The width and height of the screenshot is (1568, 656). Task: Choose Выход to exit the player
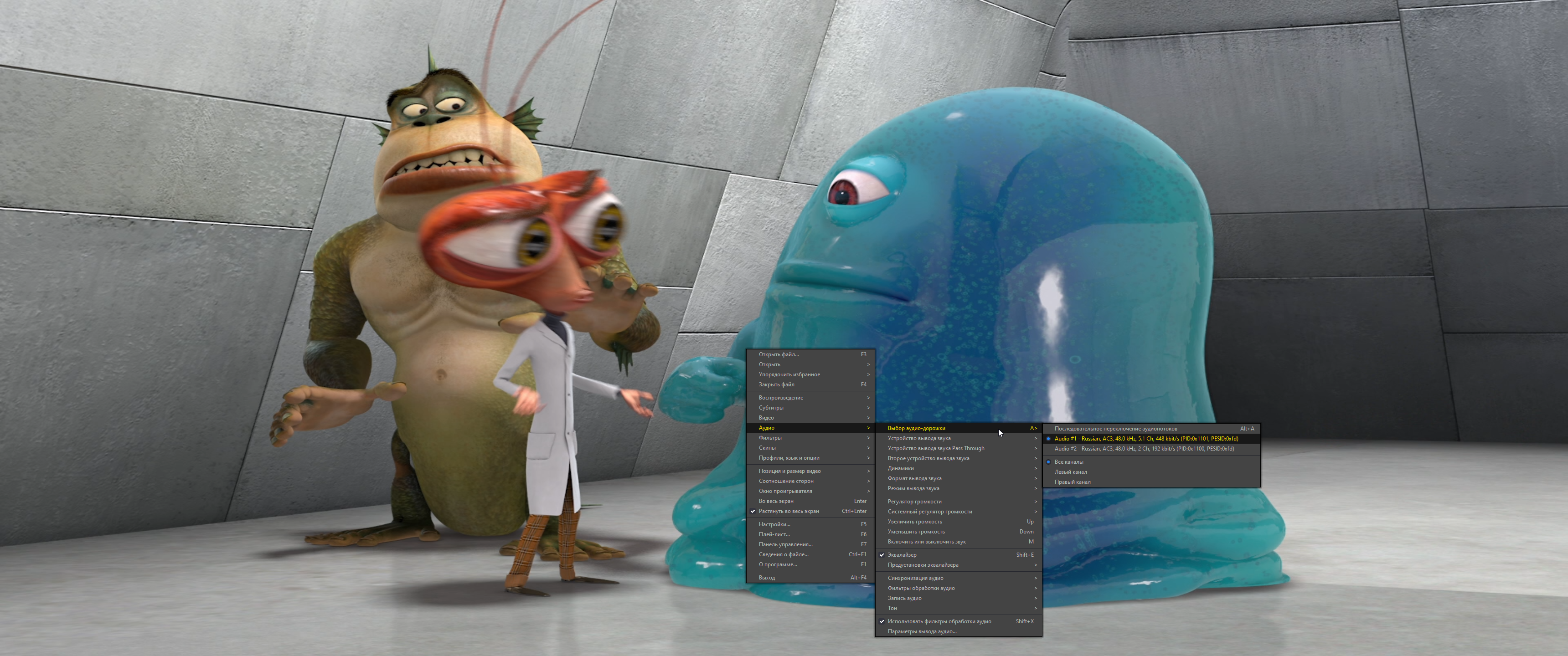click(766, 578)
